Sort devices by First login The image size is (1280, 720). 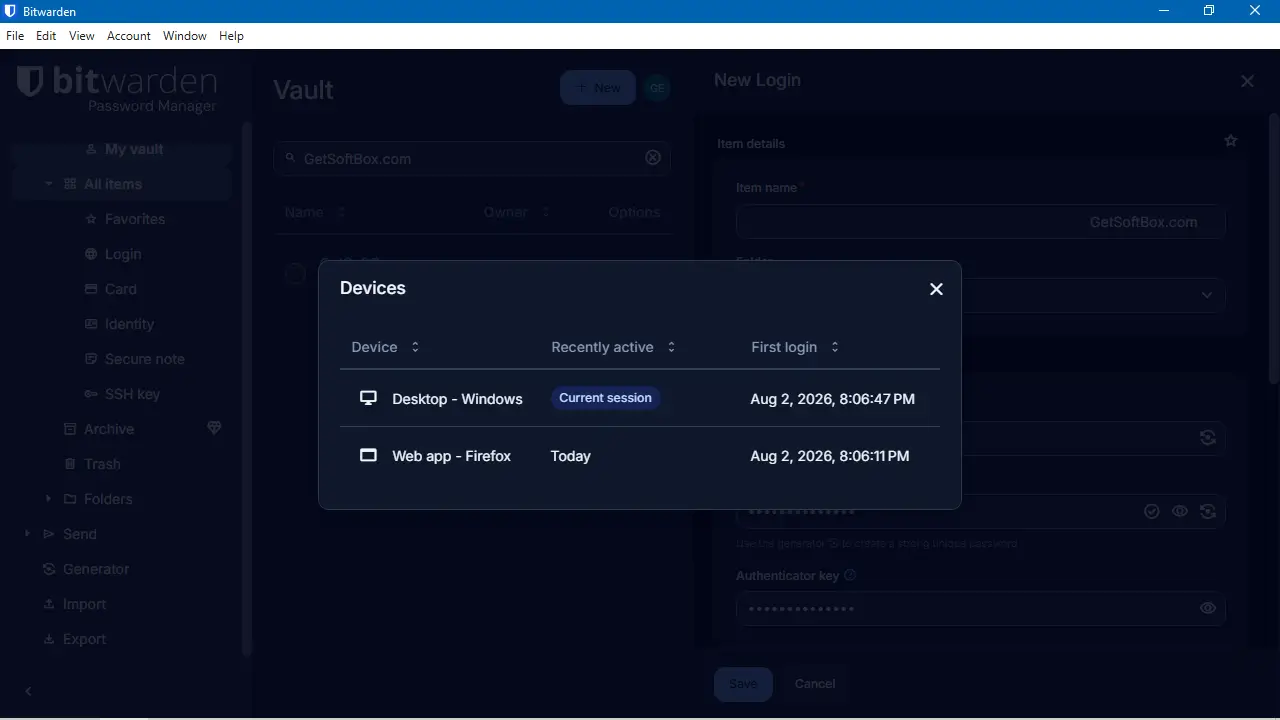(796, 347)
